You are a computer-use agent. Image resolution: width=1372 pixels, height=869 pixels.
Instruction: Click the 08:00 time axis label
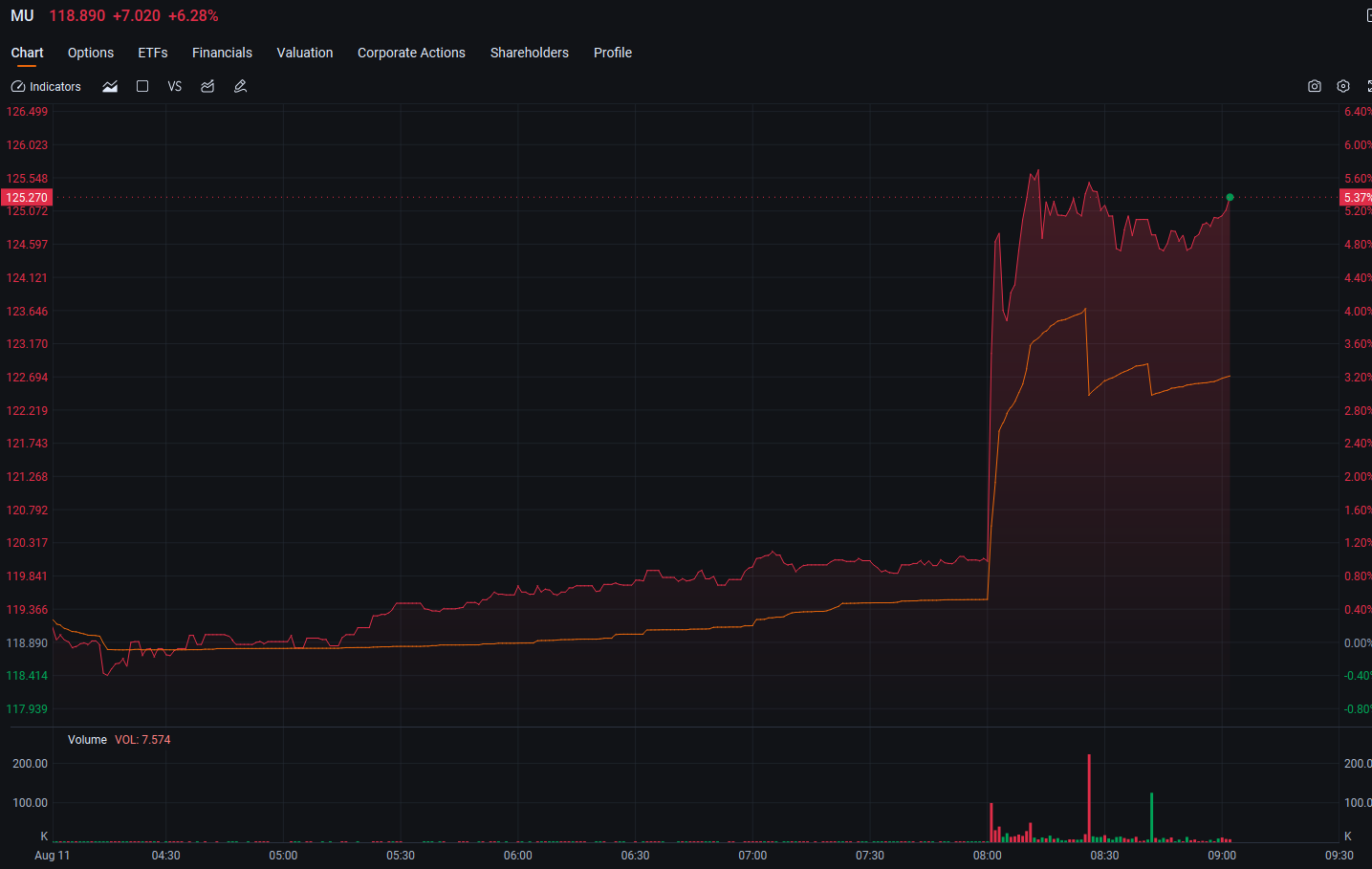(988, 856)
